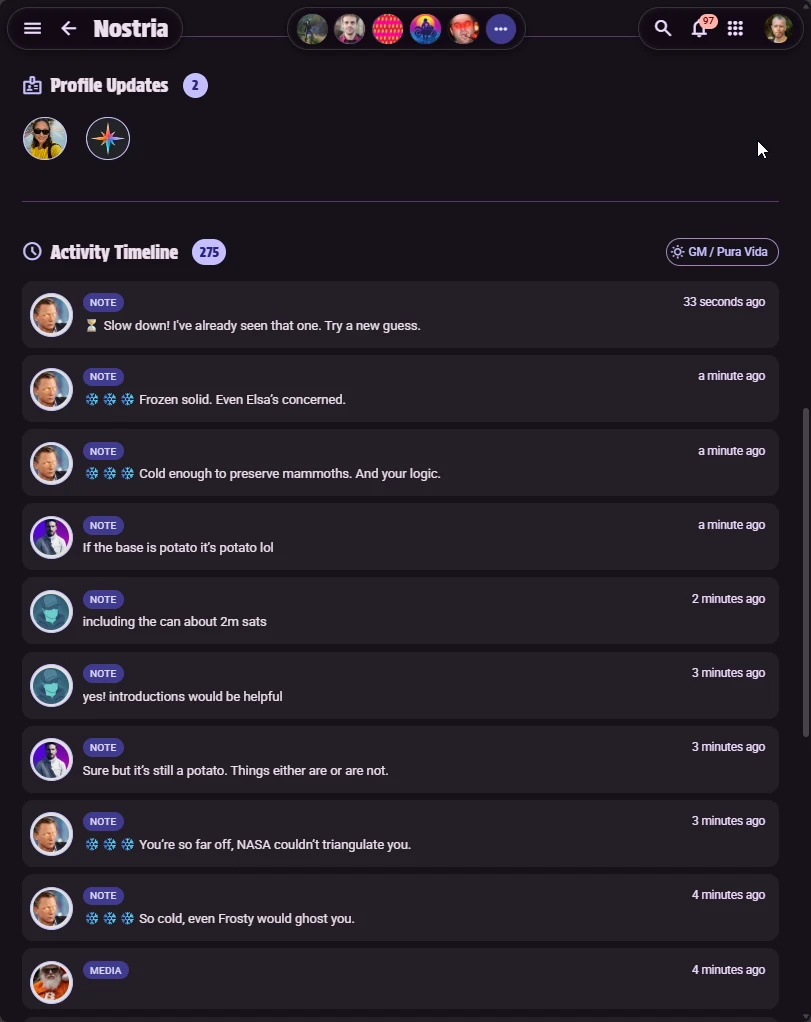Open the hamburger menu
The height and width of the screenshot is (1022, 811).
pos(32,28)
